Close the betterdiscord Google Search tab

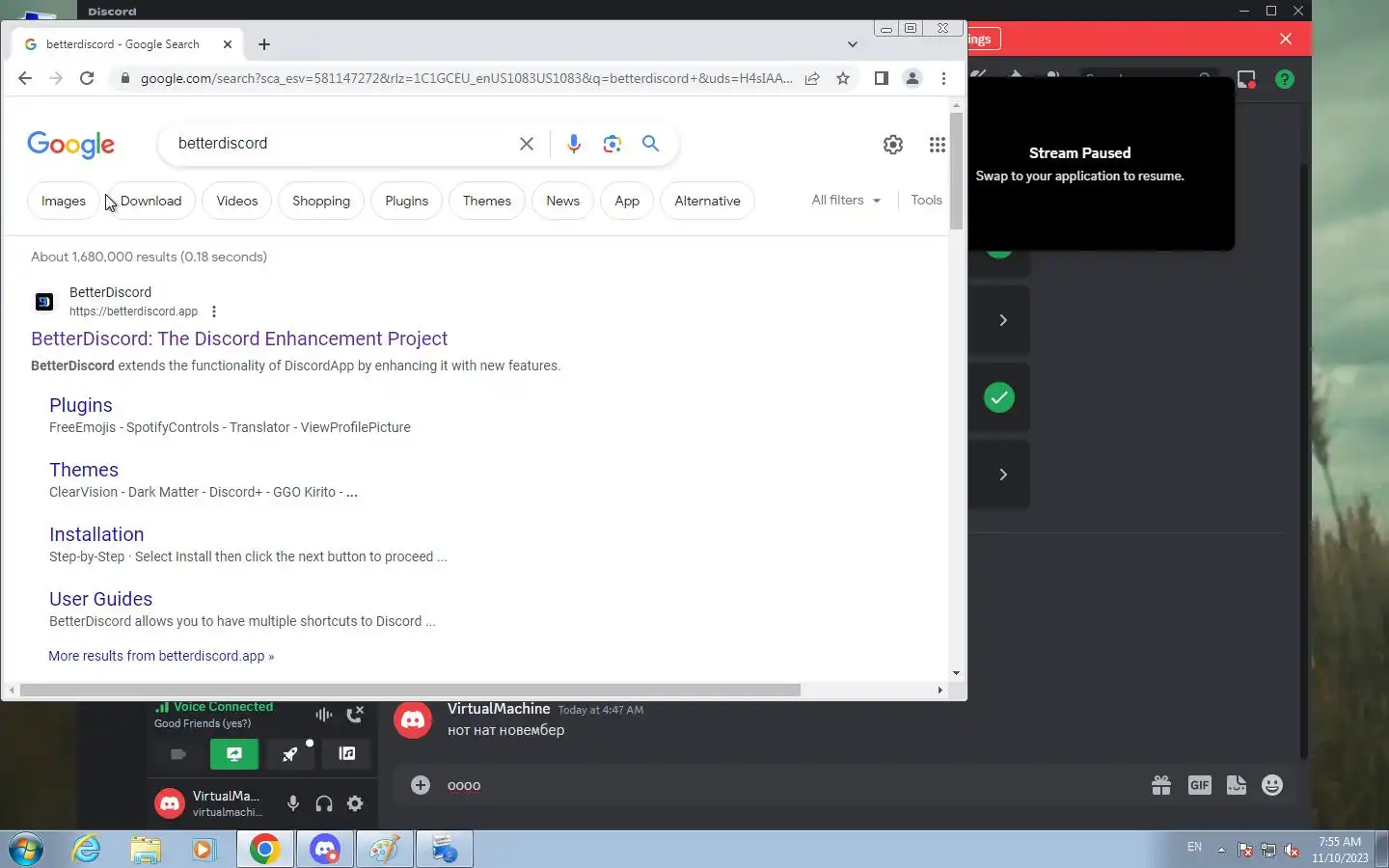click(x=228, y=44)
